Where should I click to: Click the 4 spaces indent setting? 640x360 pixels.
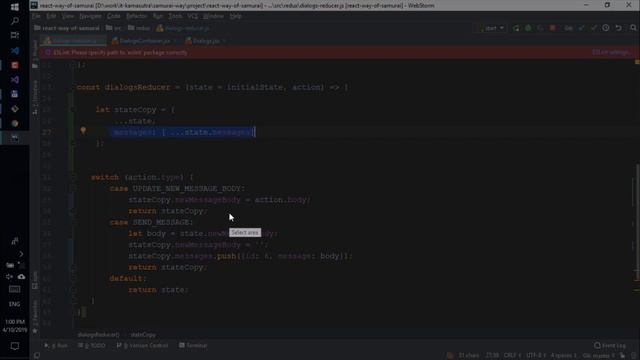[563, 356]
